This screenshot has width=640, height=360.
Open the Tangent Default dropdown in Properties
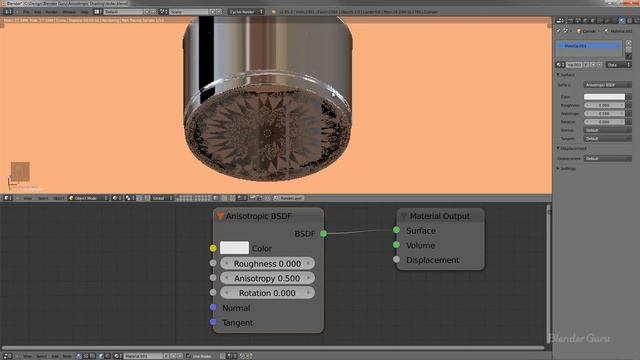coord(607,139)
